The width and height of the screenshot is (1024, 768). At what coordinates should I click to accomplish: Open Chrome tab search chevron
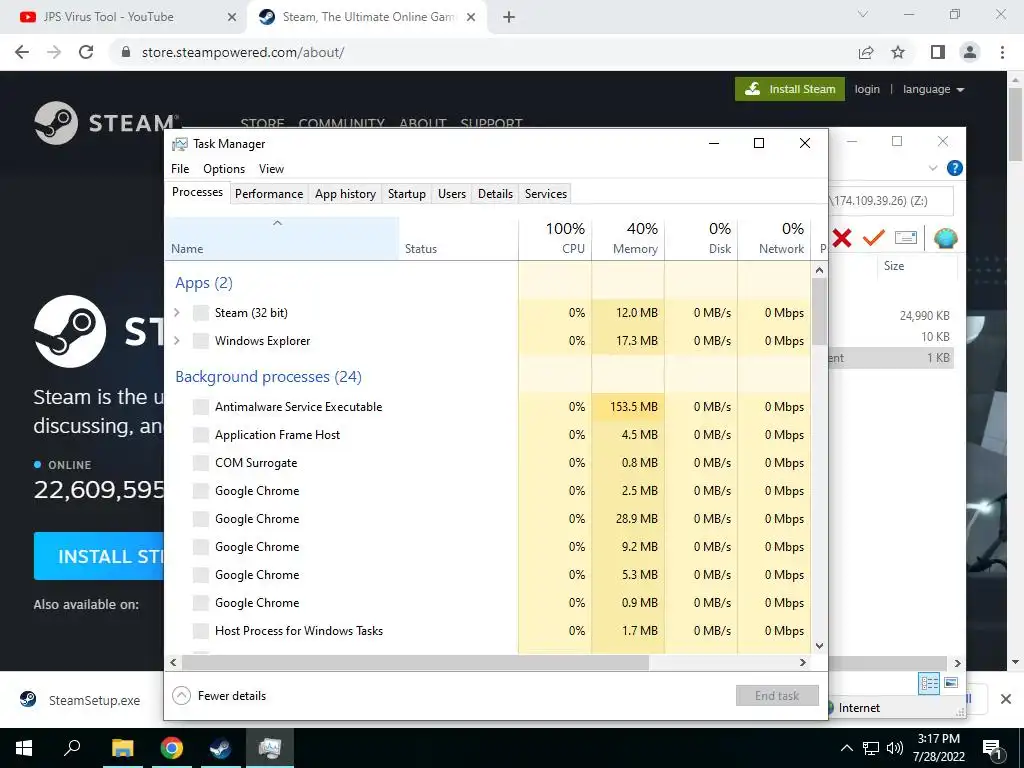point(863,14)
